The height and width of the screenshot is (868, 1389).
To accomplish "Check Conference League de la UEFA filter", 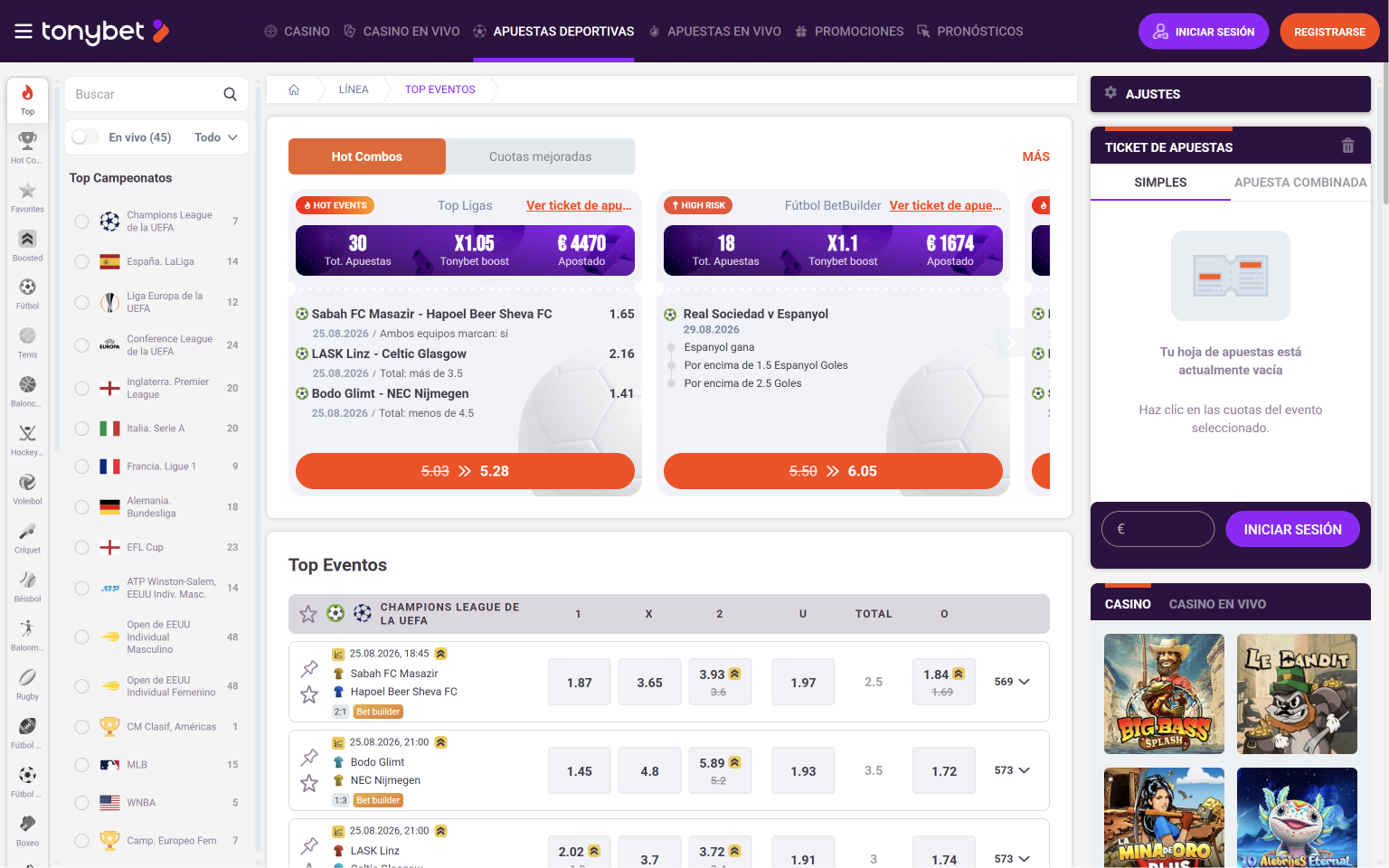I will click(x=81, y=345).
